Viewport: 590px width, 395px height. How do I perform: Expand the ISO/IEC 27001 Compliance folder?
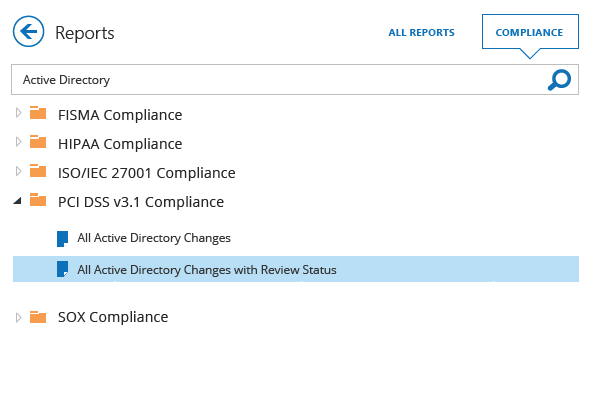pos(18,171)
